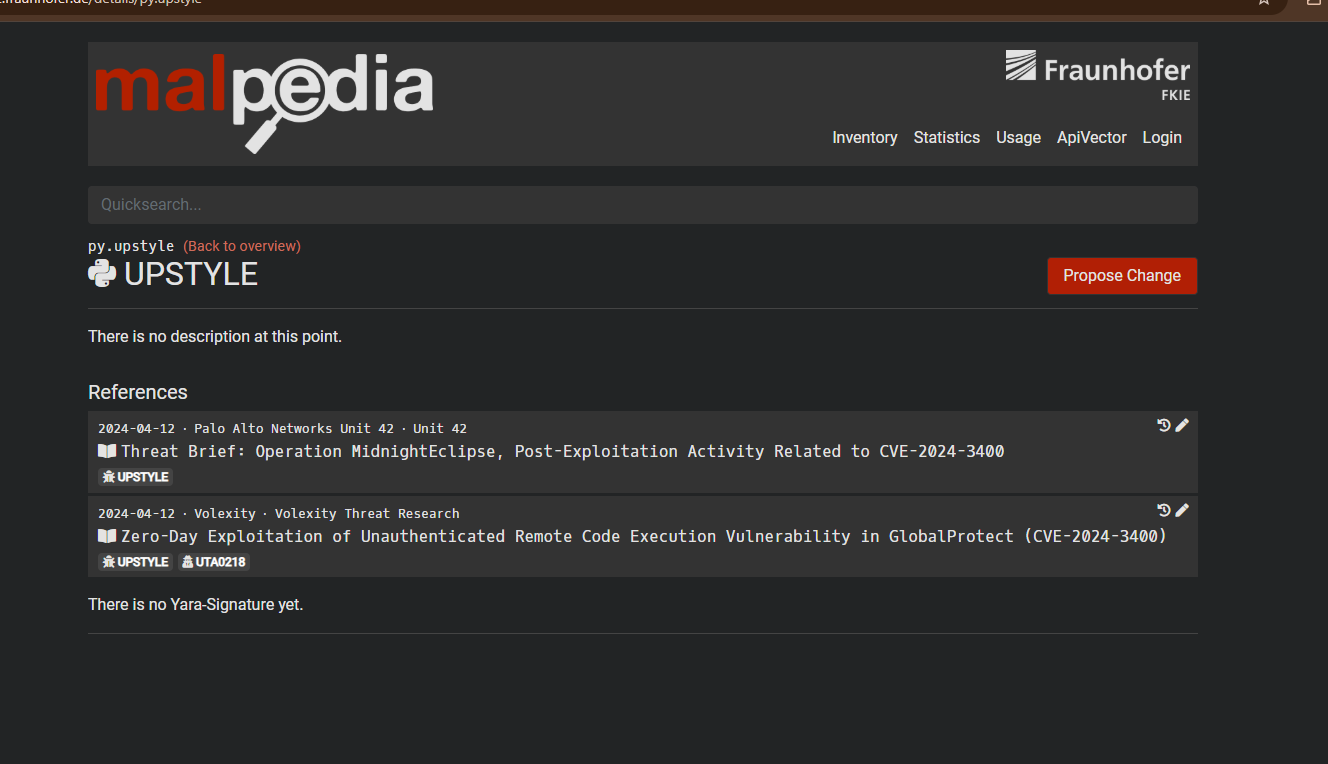Click the Propose Change button
The height and width of the screenshot is (764, 1328).
(x=1122, y=276)
